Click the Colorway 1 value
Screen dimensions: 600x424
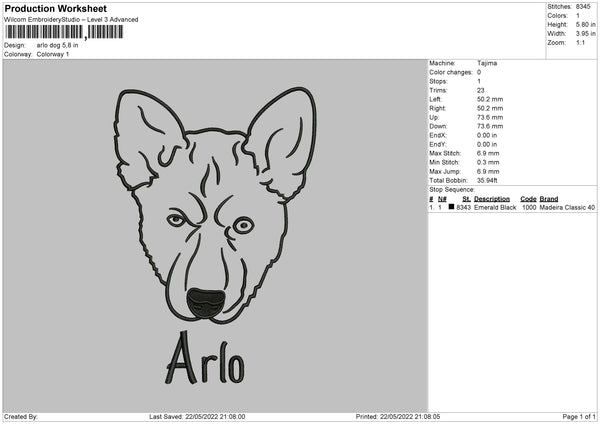pos(52,54)
